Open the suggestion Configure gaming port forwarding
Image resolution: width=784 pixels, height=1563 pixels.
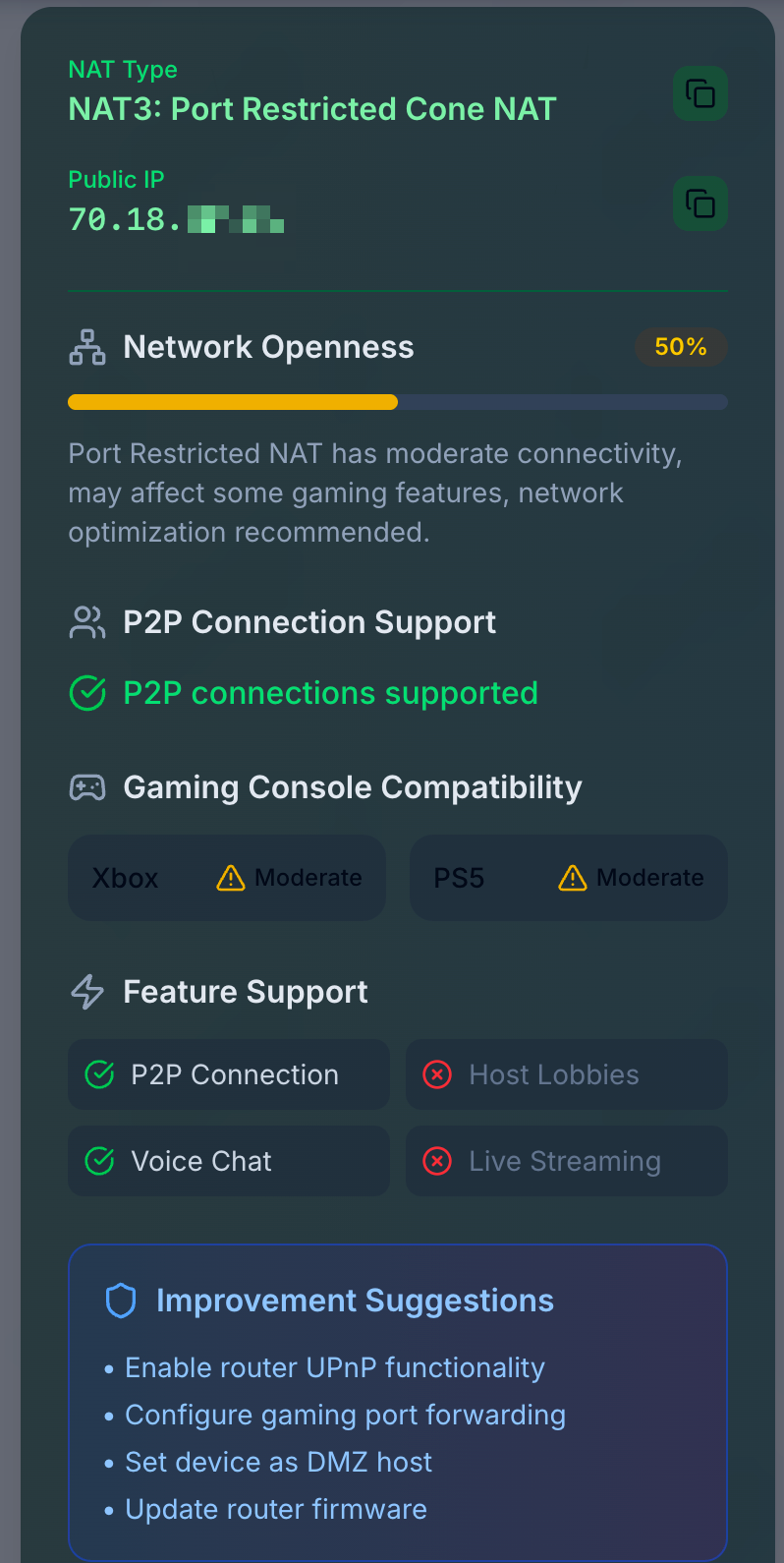[345, 1415]
